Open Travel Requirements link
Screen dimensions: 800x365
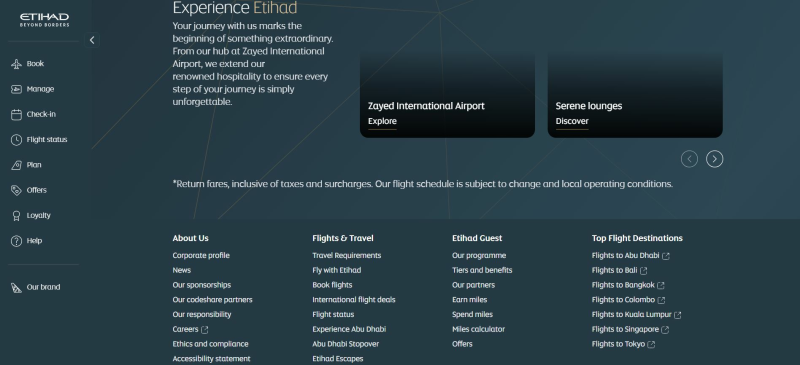point(347,255)
